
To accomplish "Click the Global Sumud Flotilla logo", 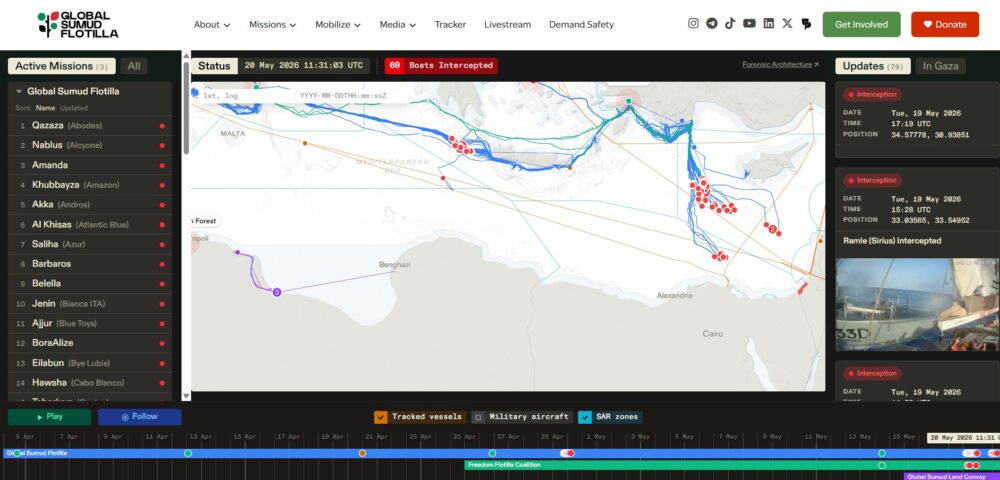I will click(x=78, y=24).
